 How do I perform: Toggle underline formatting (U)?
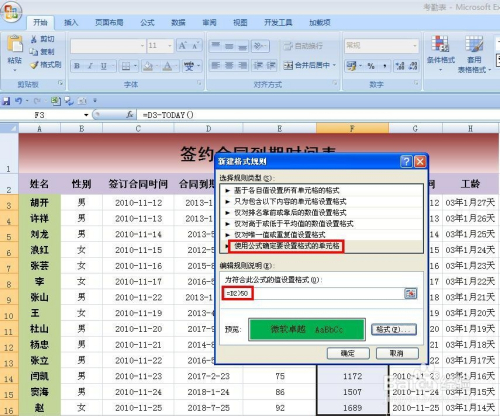[104, 66]
